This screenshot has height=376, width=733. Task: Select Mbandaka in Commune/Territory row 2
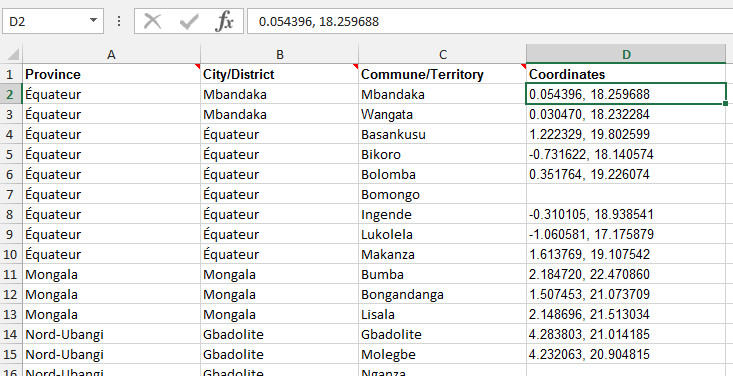click(442, 94)
